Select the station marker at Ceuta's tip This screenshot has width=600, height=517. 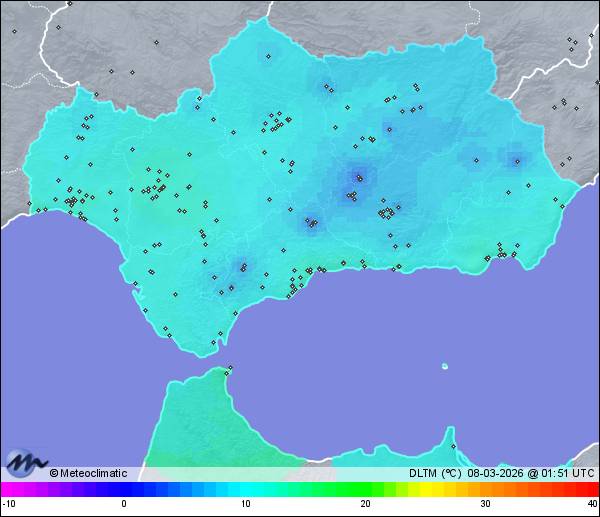click(229, 368)
